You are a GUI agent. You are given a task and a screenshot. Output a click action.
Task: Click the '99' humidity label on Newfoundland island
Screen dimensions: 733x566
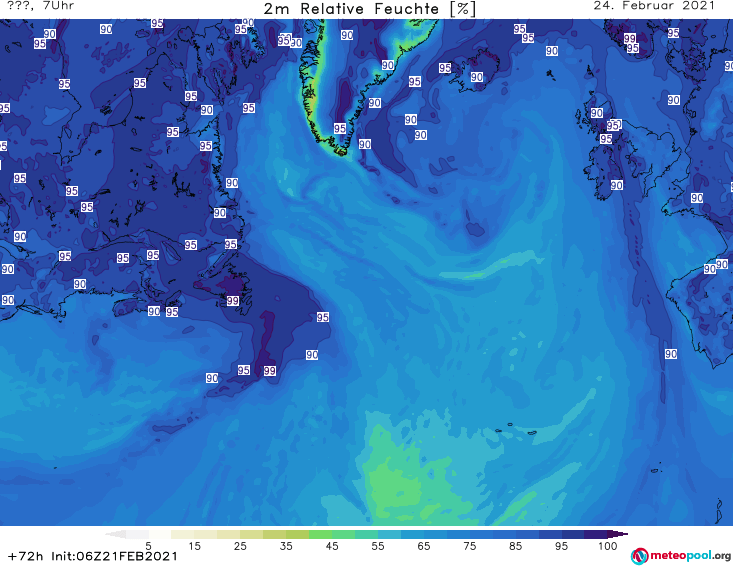pos(233,301)
